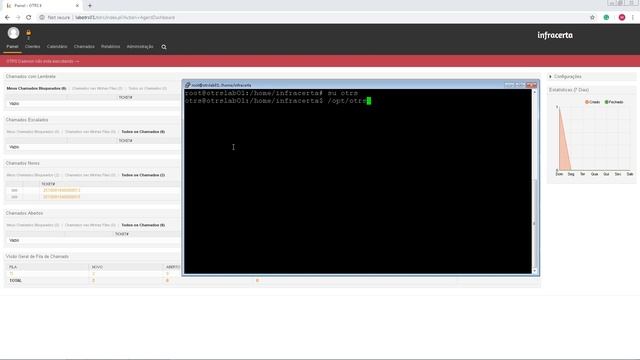Open the Chrome profile avatar
This screenshot has width=640, height=360.
point(622,18)
